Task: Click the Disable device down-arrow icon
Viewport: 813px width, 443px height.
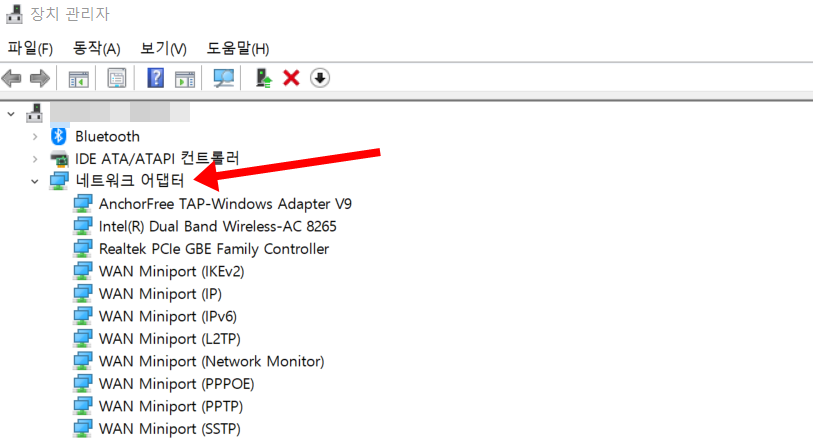Action: pos(320,78)
